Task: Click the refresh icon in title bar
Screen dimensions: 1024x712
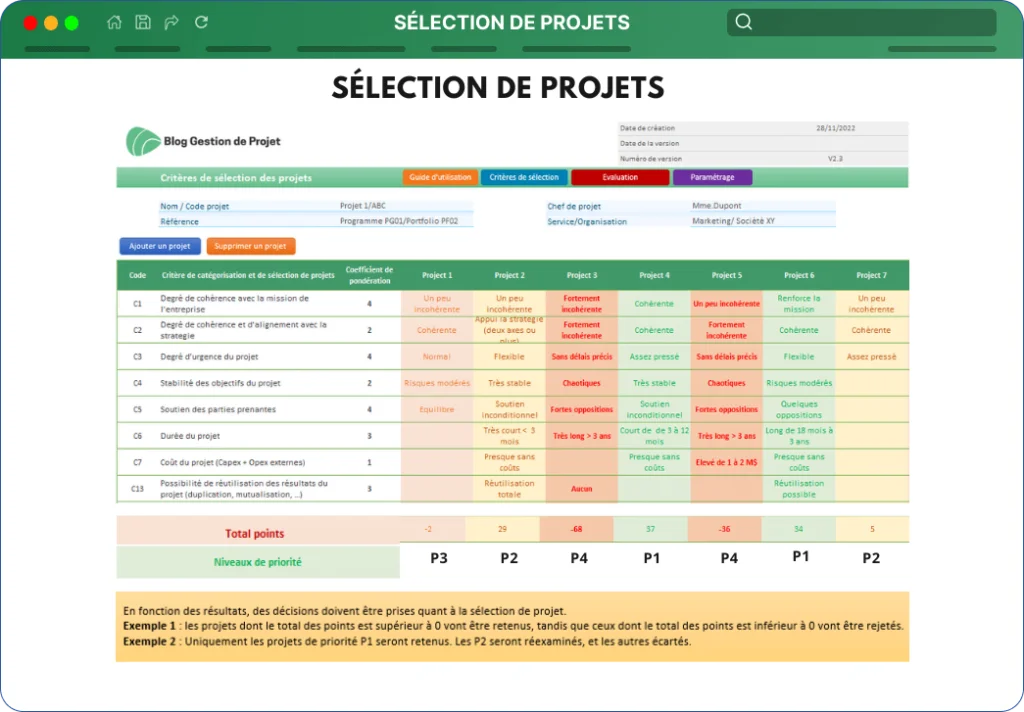Action: [201, 22]
